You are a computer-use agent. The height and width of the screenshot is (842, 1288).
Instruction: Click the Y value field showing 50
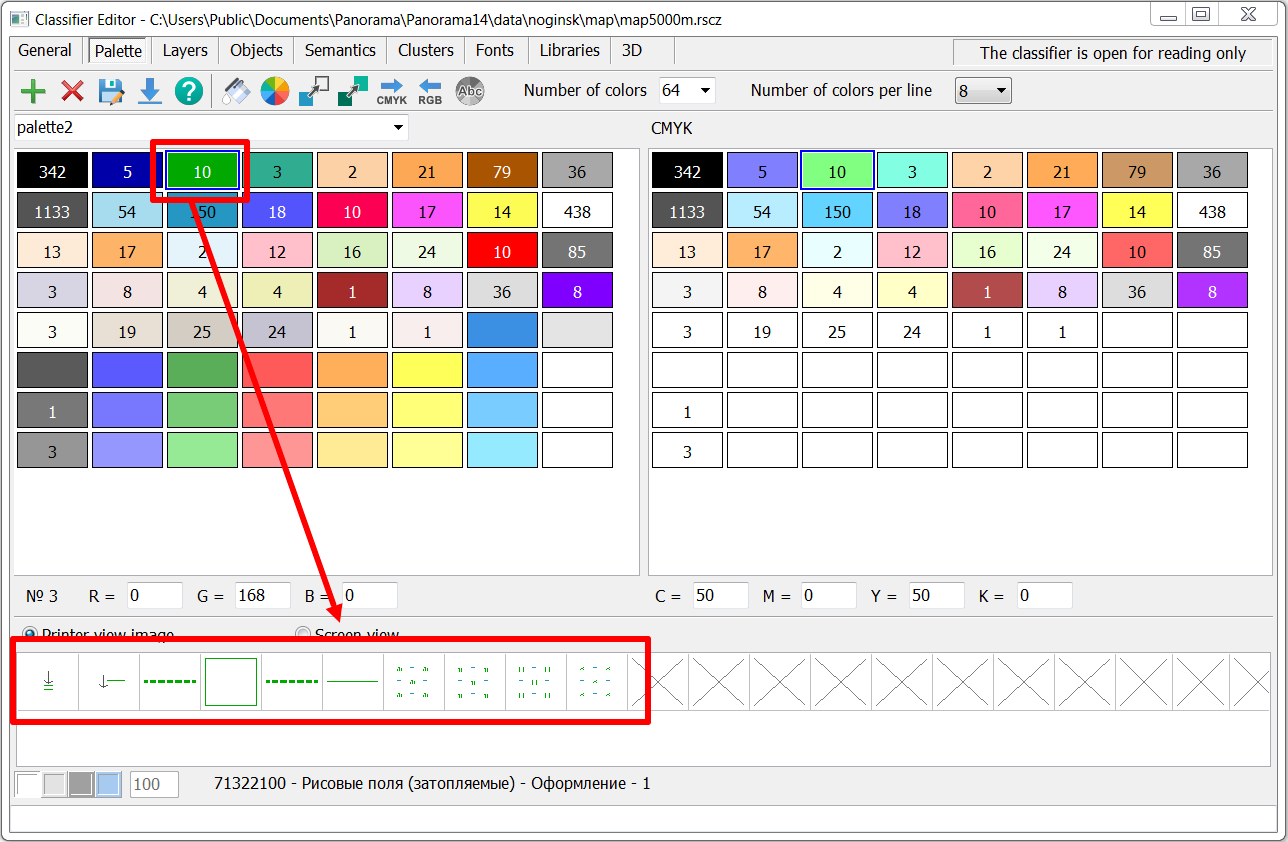[x=936, y=596]
